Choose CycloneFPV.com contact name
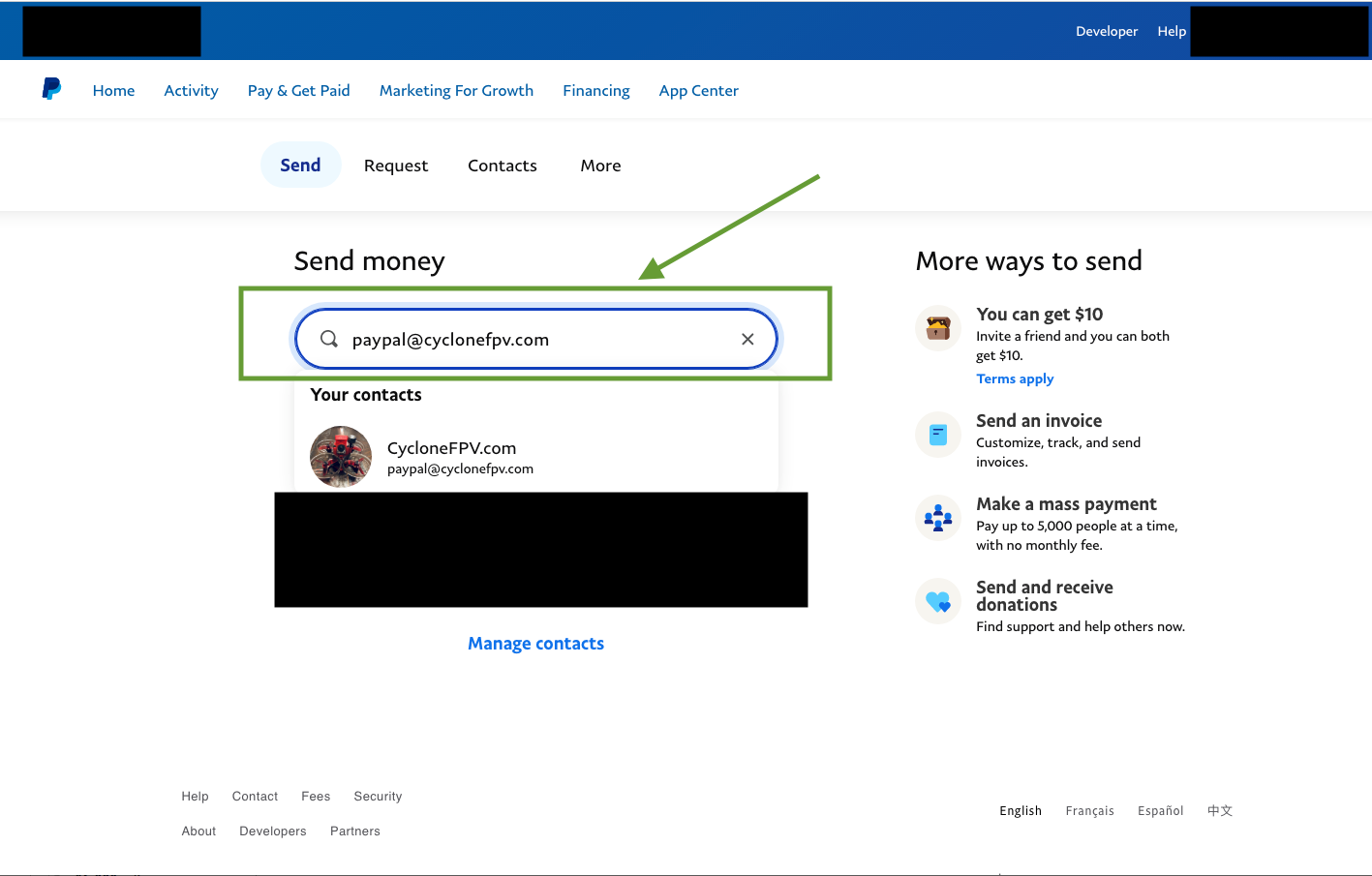Image resolution: width=1372 pixels, height=876 pixels. point(451,448)
